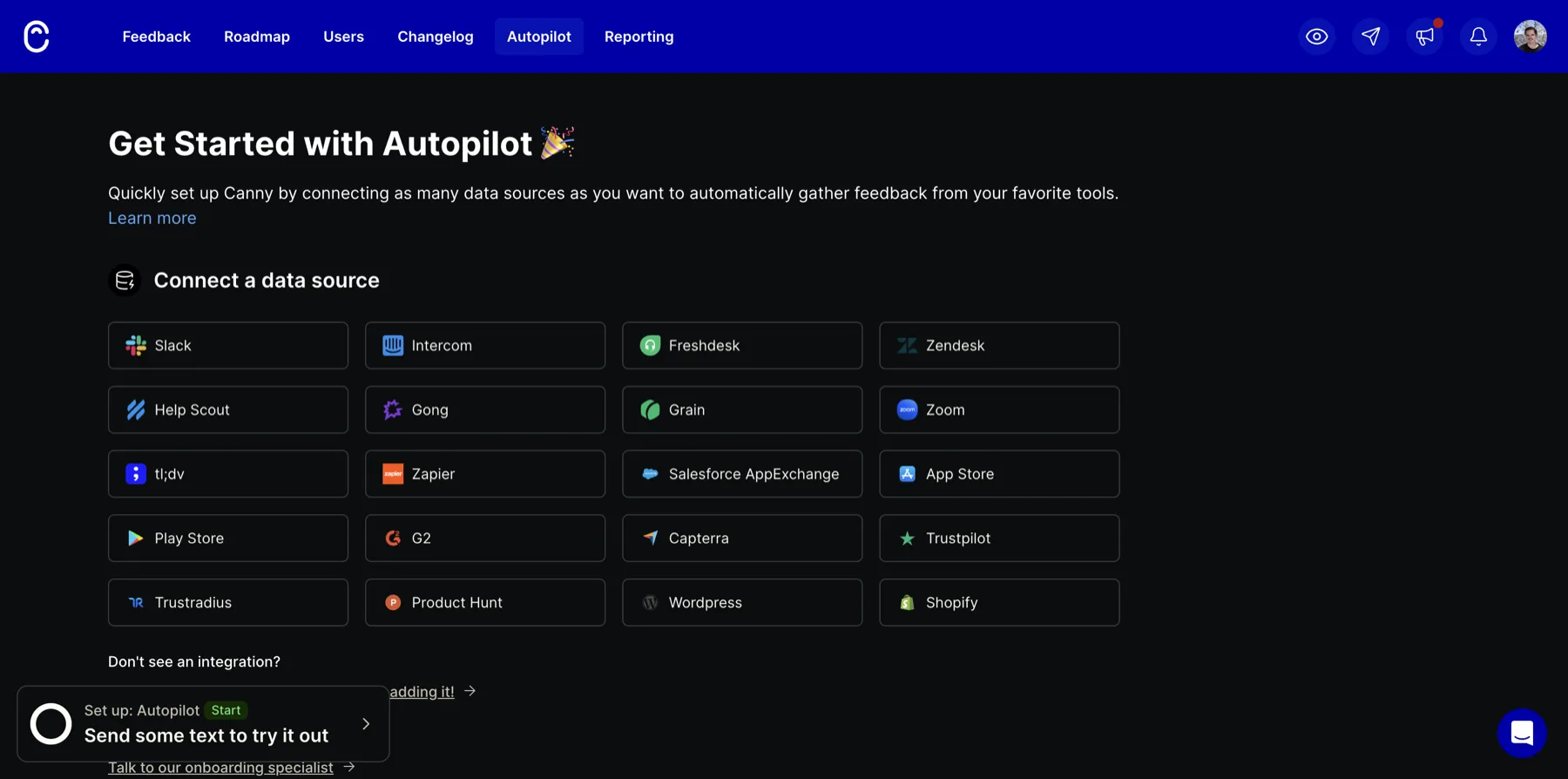Click the Product Hunt logo icon
Image resolution: width=1568 pixels, height=779 pixels.
(393, 603)
